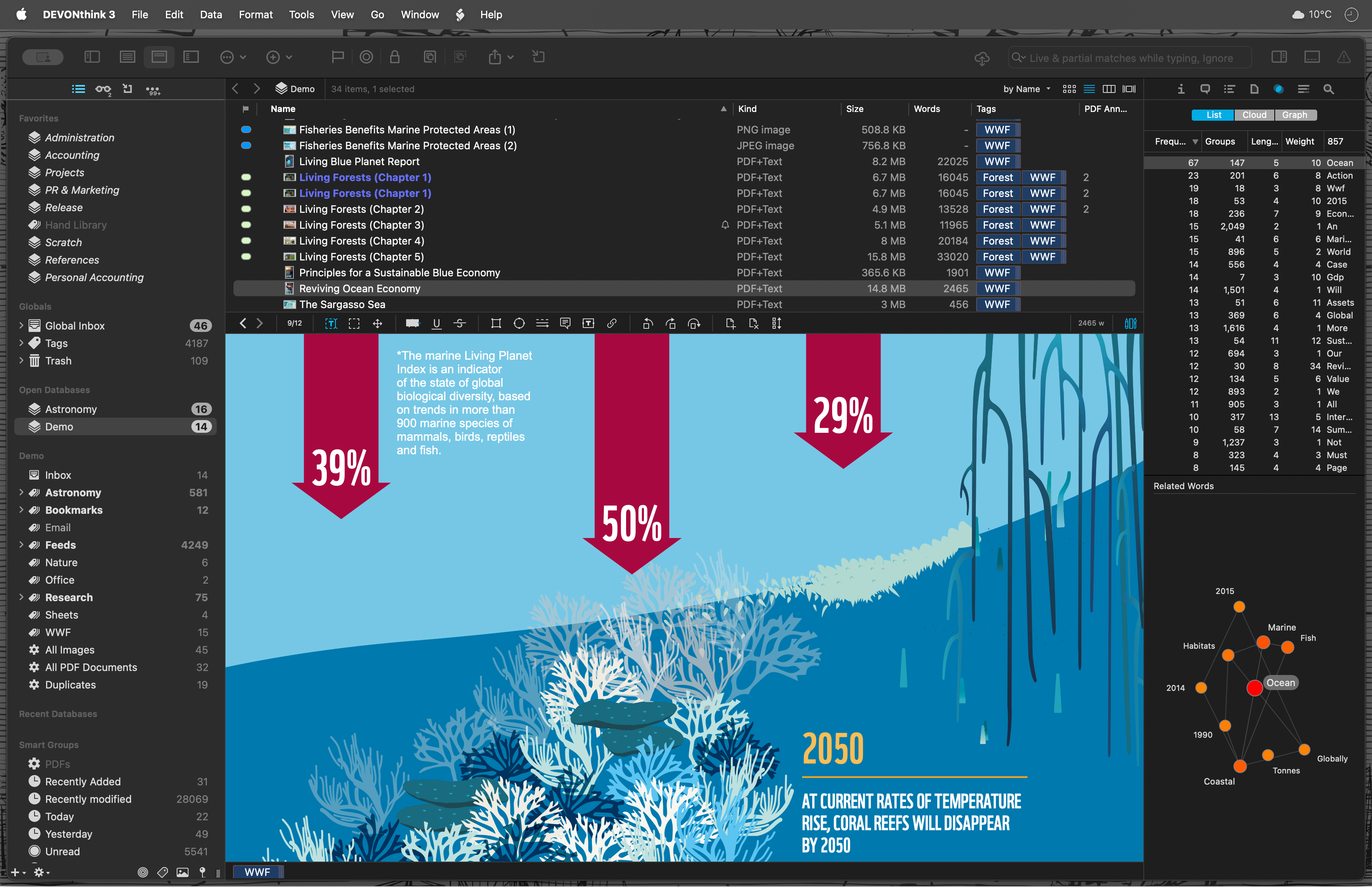Expand the Astronomy group under Demo
Viewport: 1372px width, 887px height.
click(x=21, y=492)
